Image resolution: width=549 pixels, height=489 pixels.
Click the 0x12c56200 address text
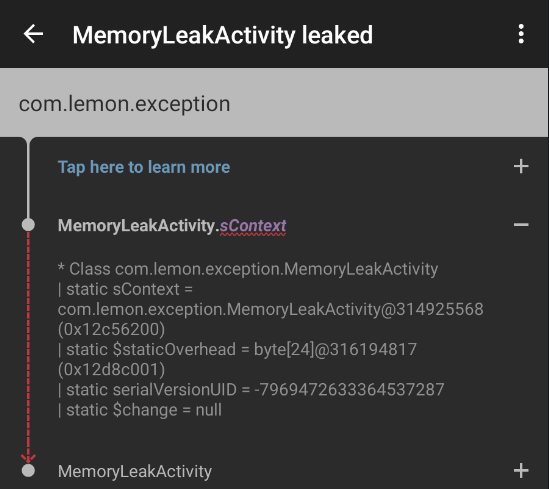pos(111,329)
